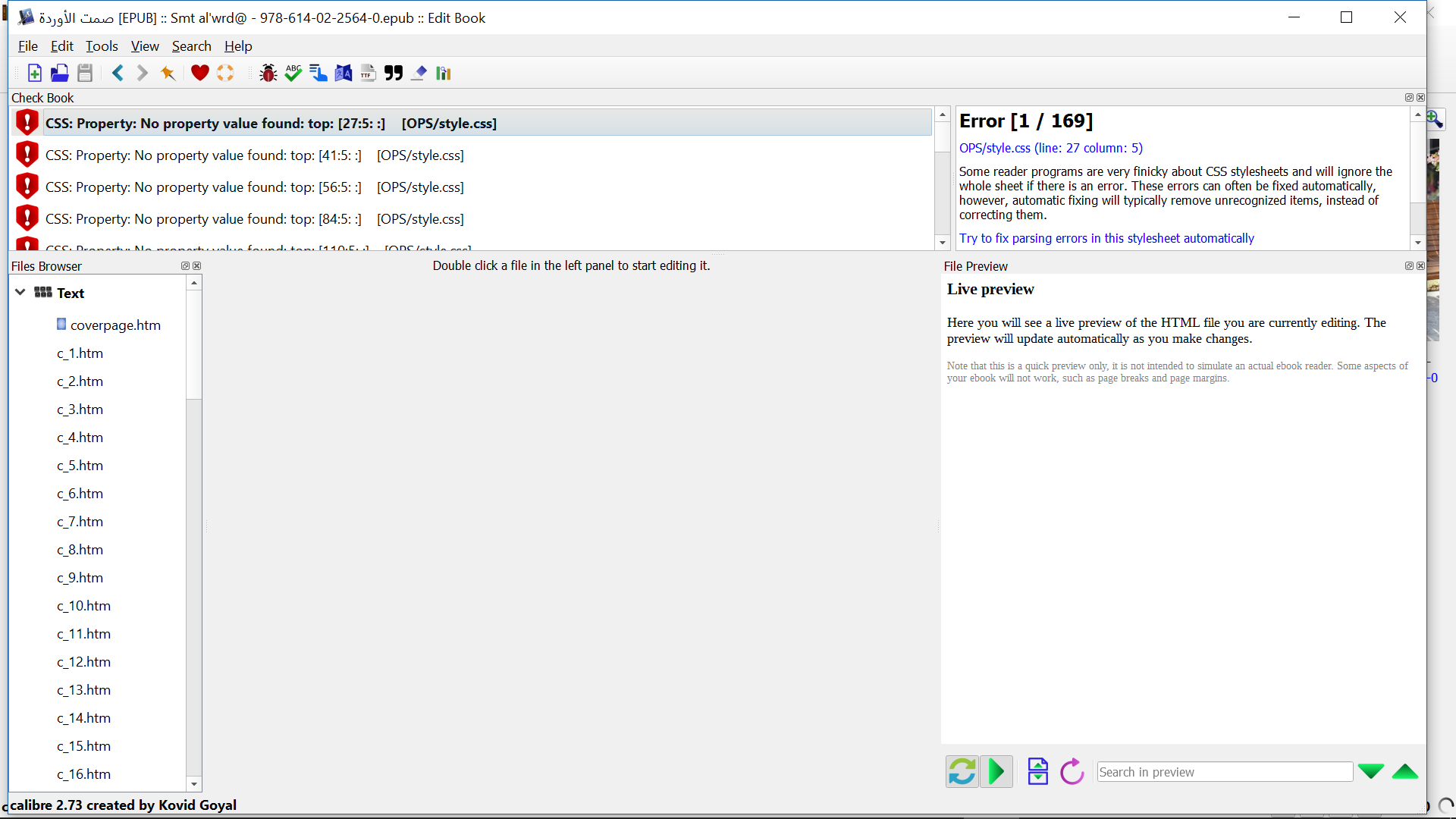
Task: Toggle the green play preview sync button
Action: coord(996,772)
